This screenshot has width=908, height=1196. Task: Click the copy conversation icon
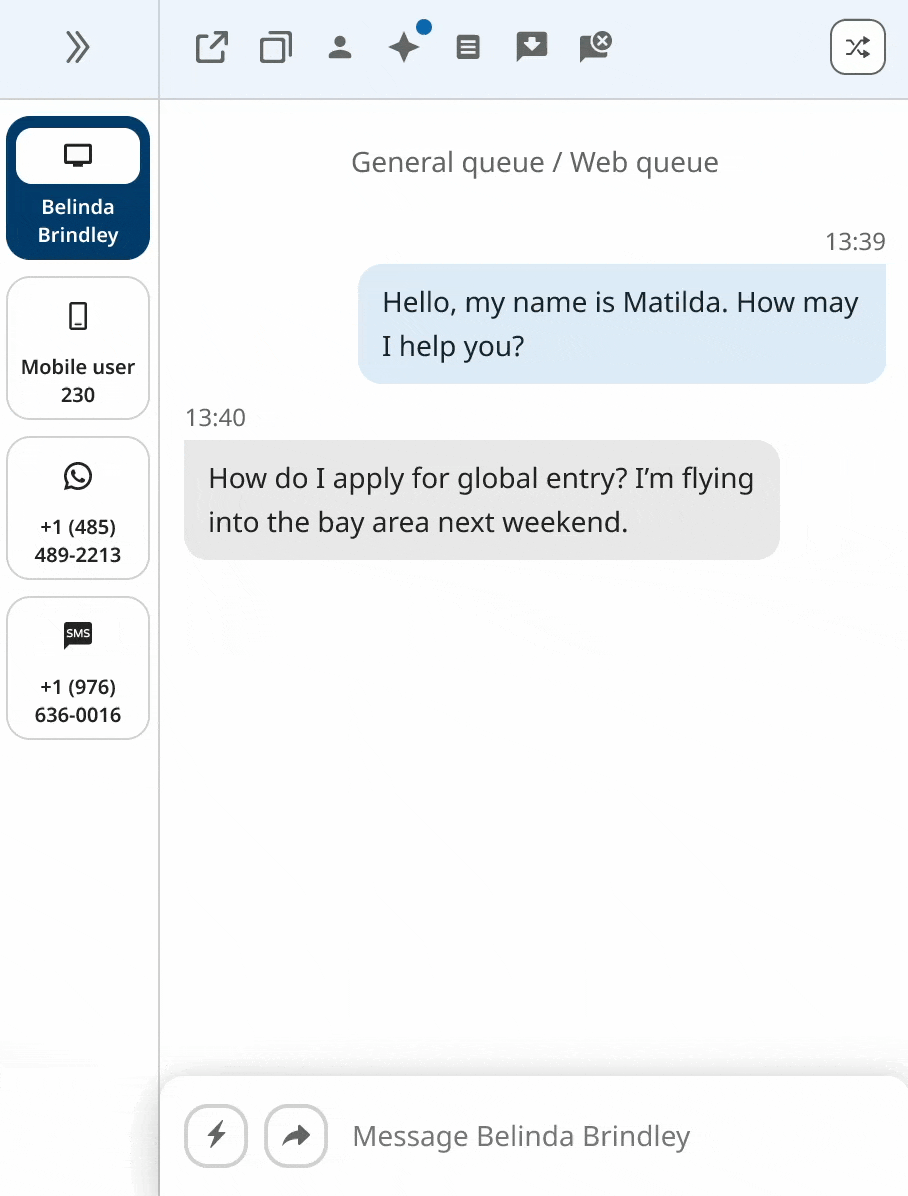click(x=276, y=47)
